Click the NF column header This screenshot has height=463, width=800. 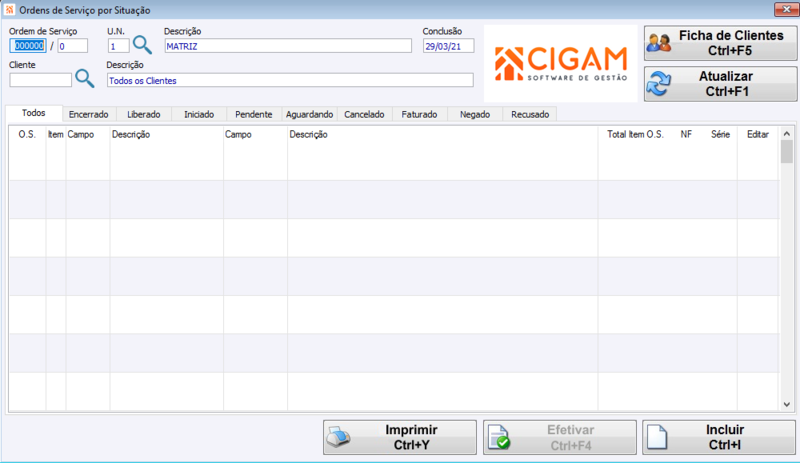pos(686,135)
